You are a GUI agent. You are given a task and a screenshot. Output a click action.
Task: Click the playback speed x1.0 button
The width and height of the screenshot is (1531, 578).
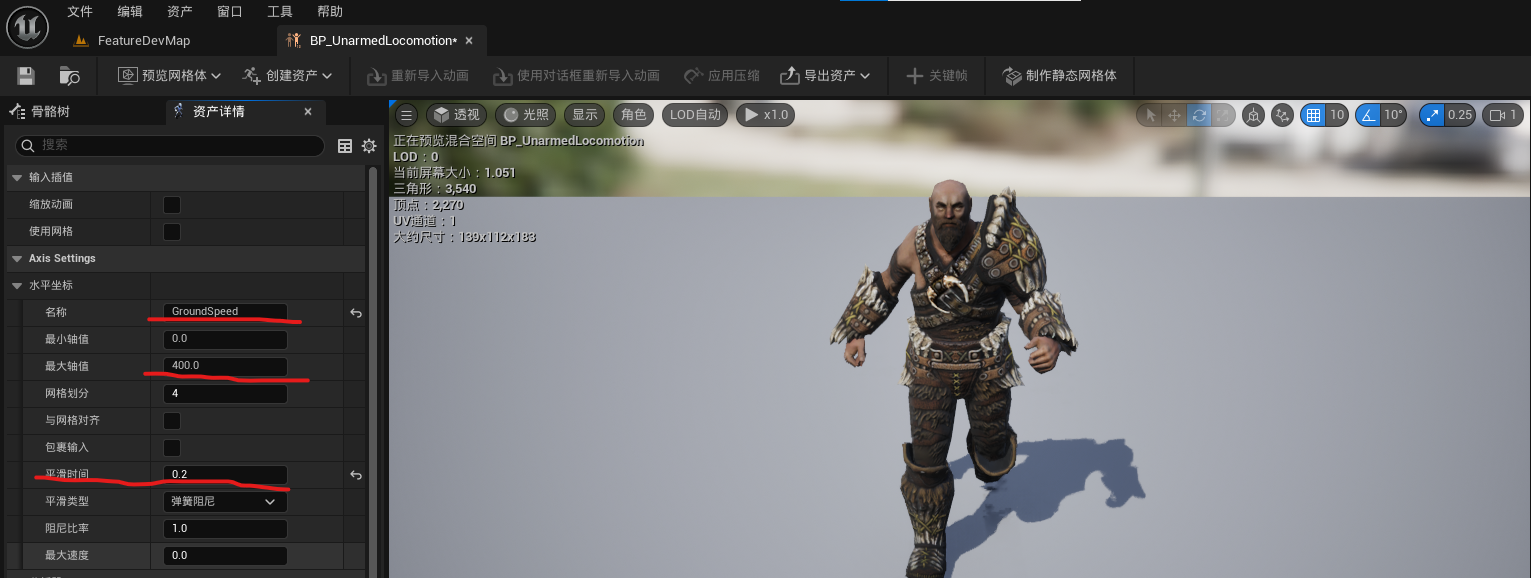[x=766, y=115]
